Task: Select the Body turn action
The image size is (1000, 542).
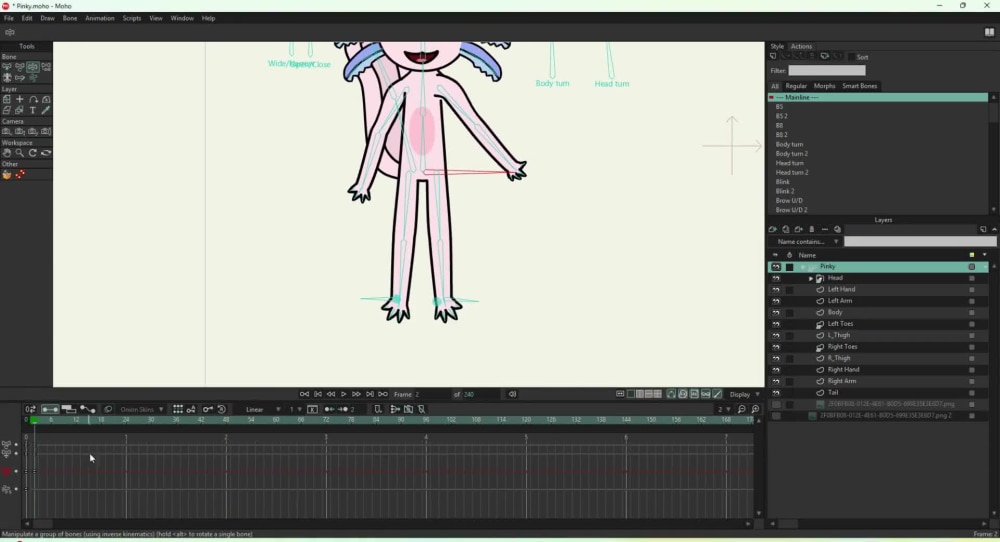Action: 790,144
